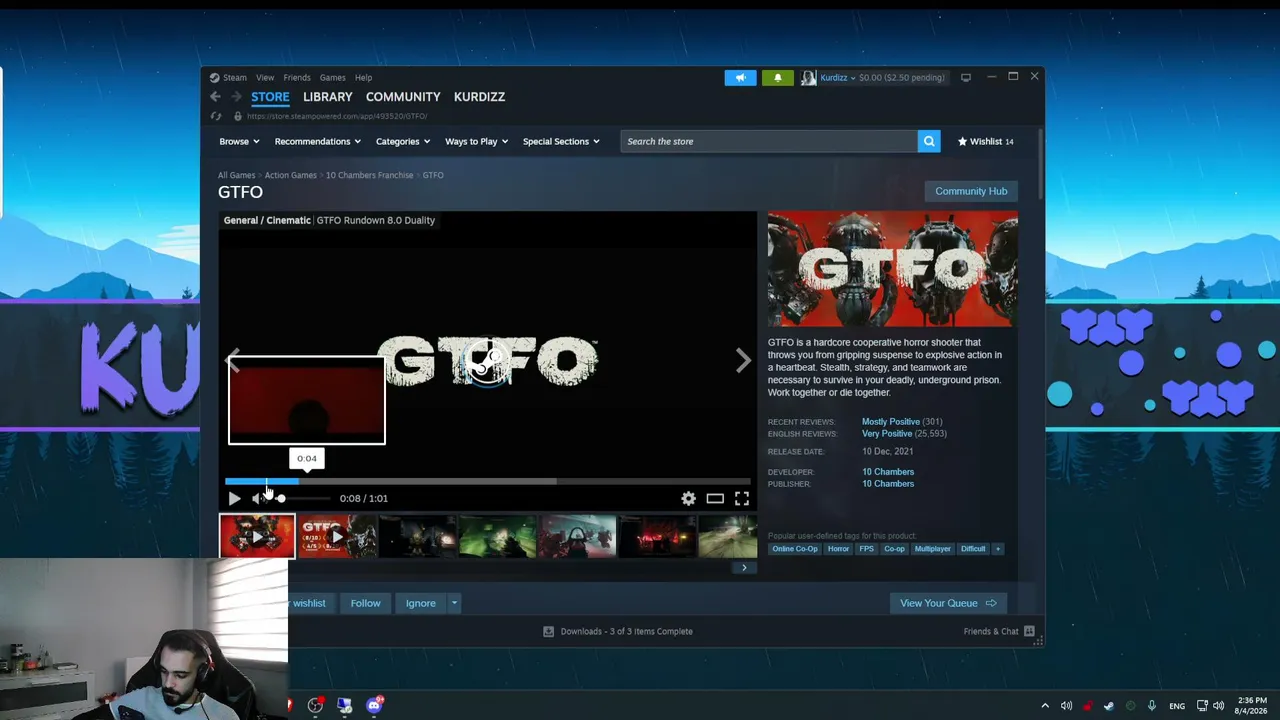Click the Steam icon in system tray

tap(1109, 706)
